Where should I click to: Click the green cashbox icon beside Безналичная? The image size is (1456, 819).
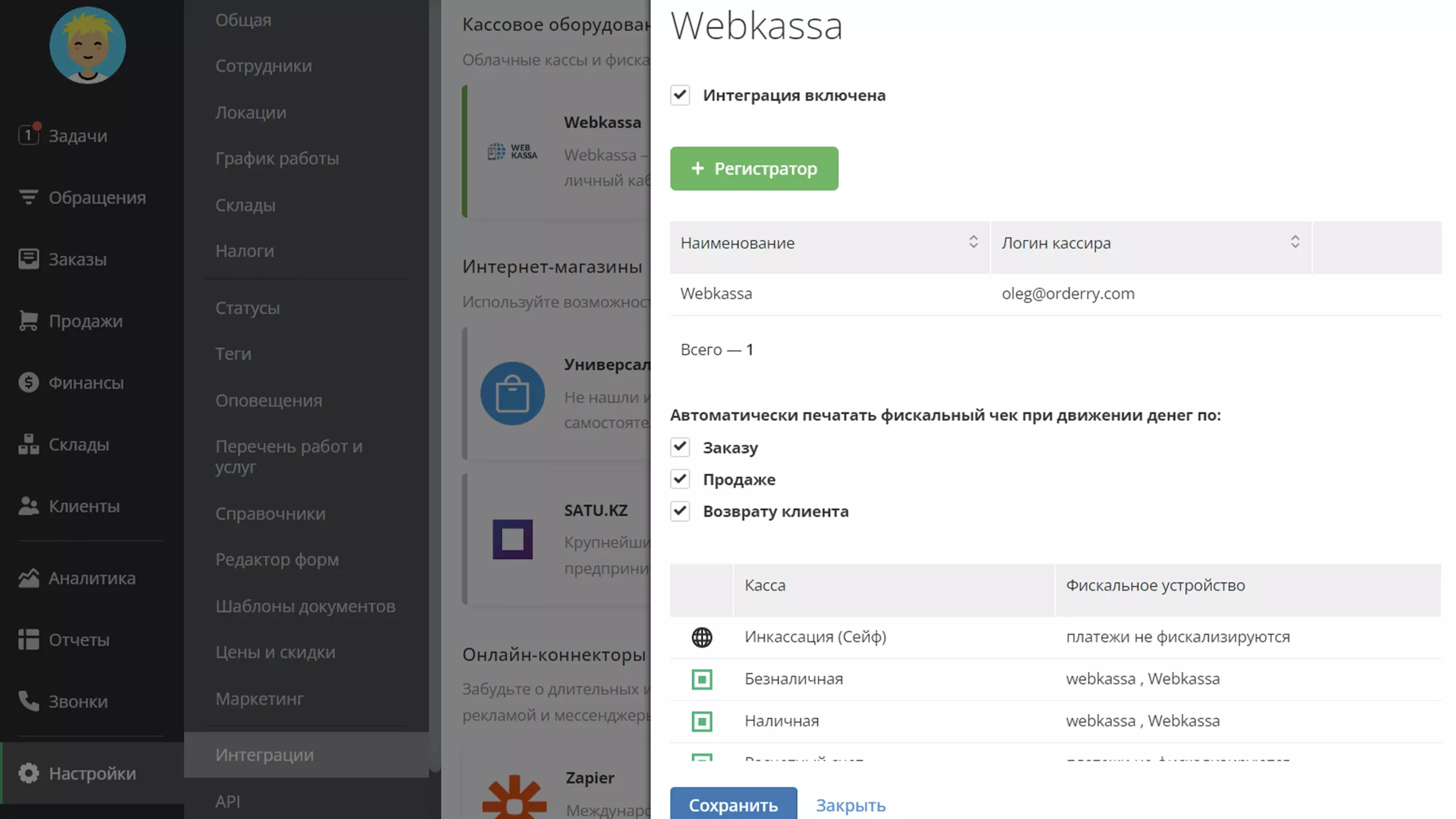pos(702,679)
